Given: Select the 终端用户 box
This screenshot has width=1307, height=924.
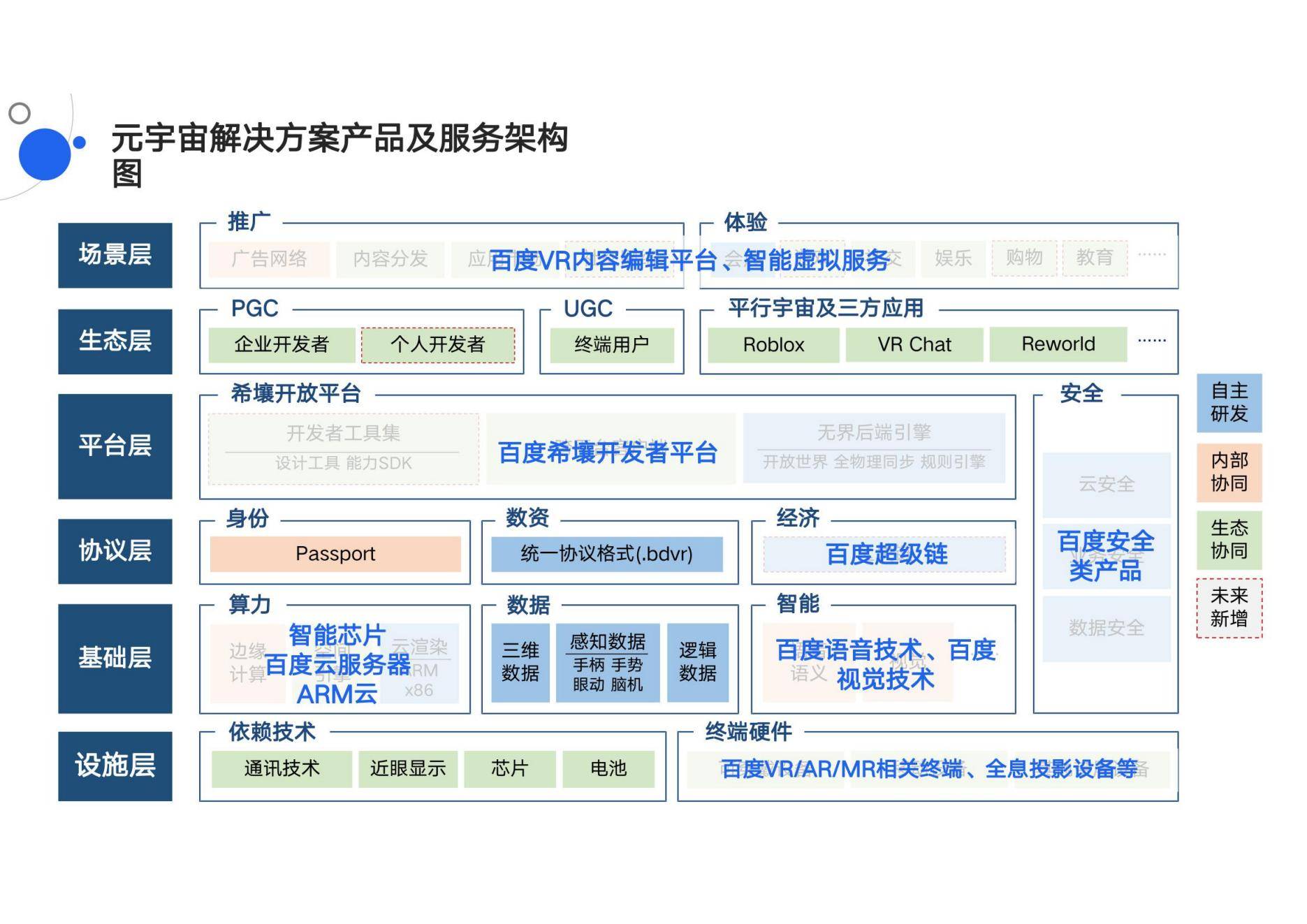Looking at the screenshot, I should pos(612,344).
